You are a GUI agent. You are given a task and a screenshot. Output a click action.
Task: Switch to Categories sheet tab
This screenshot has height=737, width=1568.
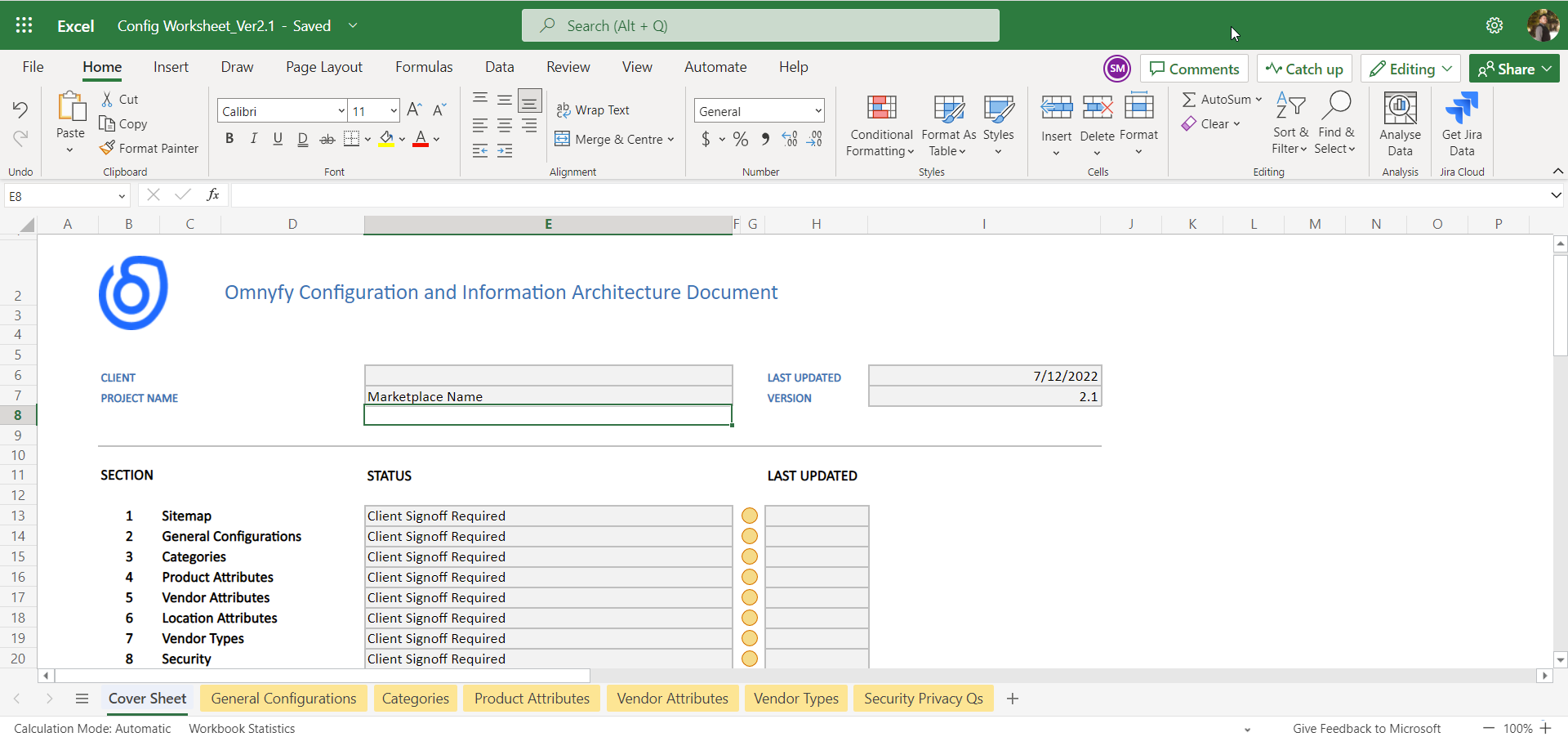point(416,699)
